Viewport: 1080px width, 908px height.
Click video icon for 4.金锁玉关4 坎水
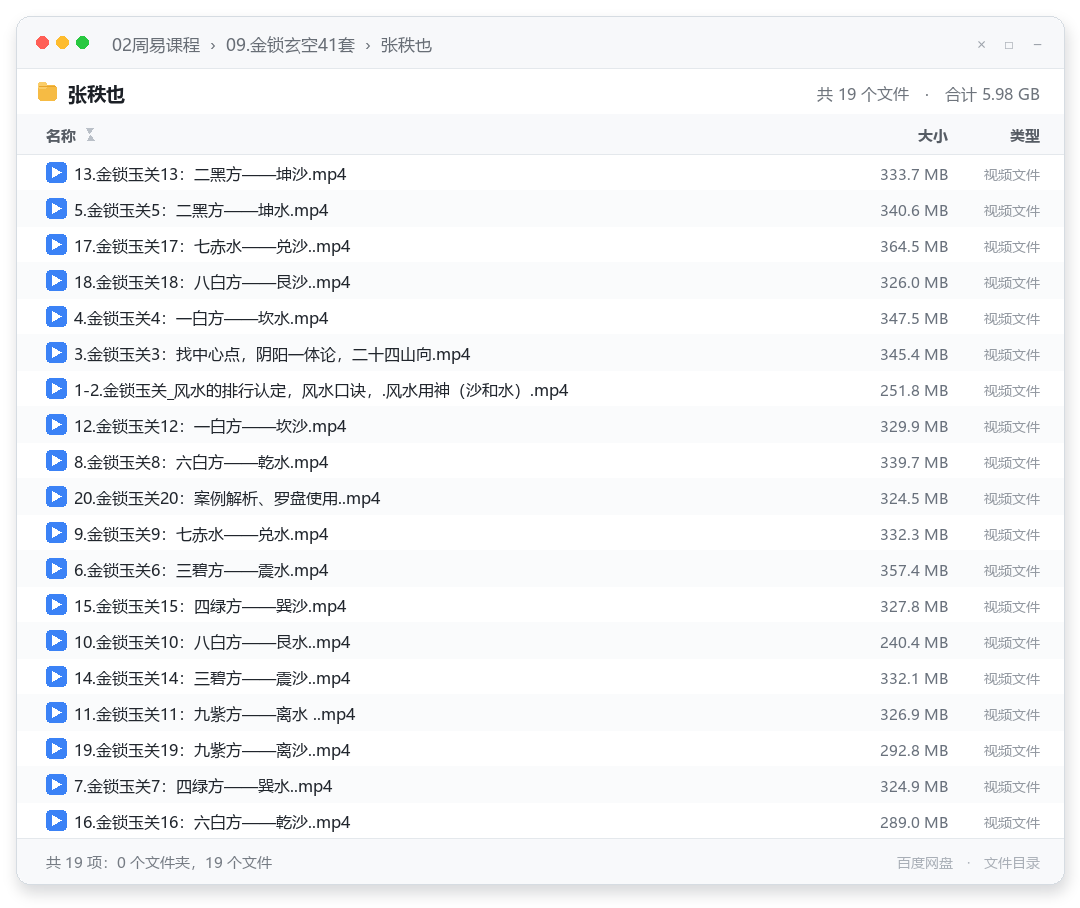coord(56,317)
